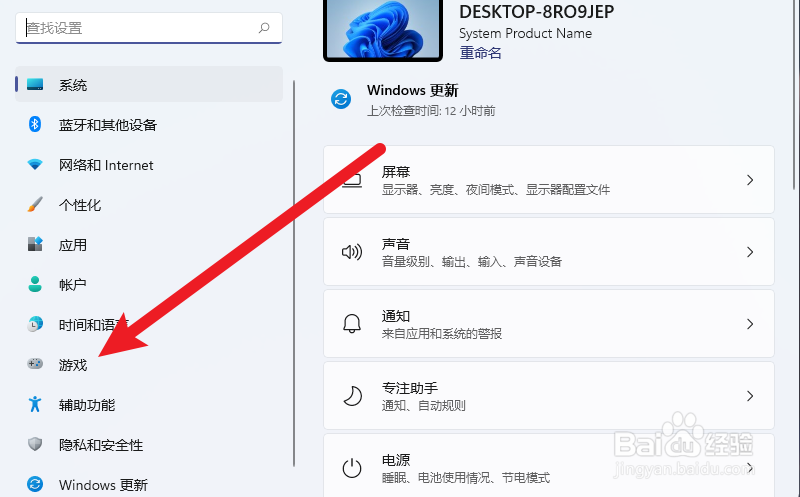This screenshot has height=497, width=800.
Task: Expand the 屏幕 card chevron
Action: [750, 180]
